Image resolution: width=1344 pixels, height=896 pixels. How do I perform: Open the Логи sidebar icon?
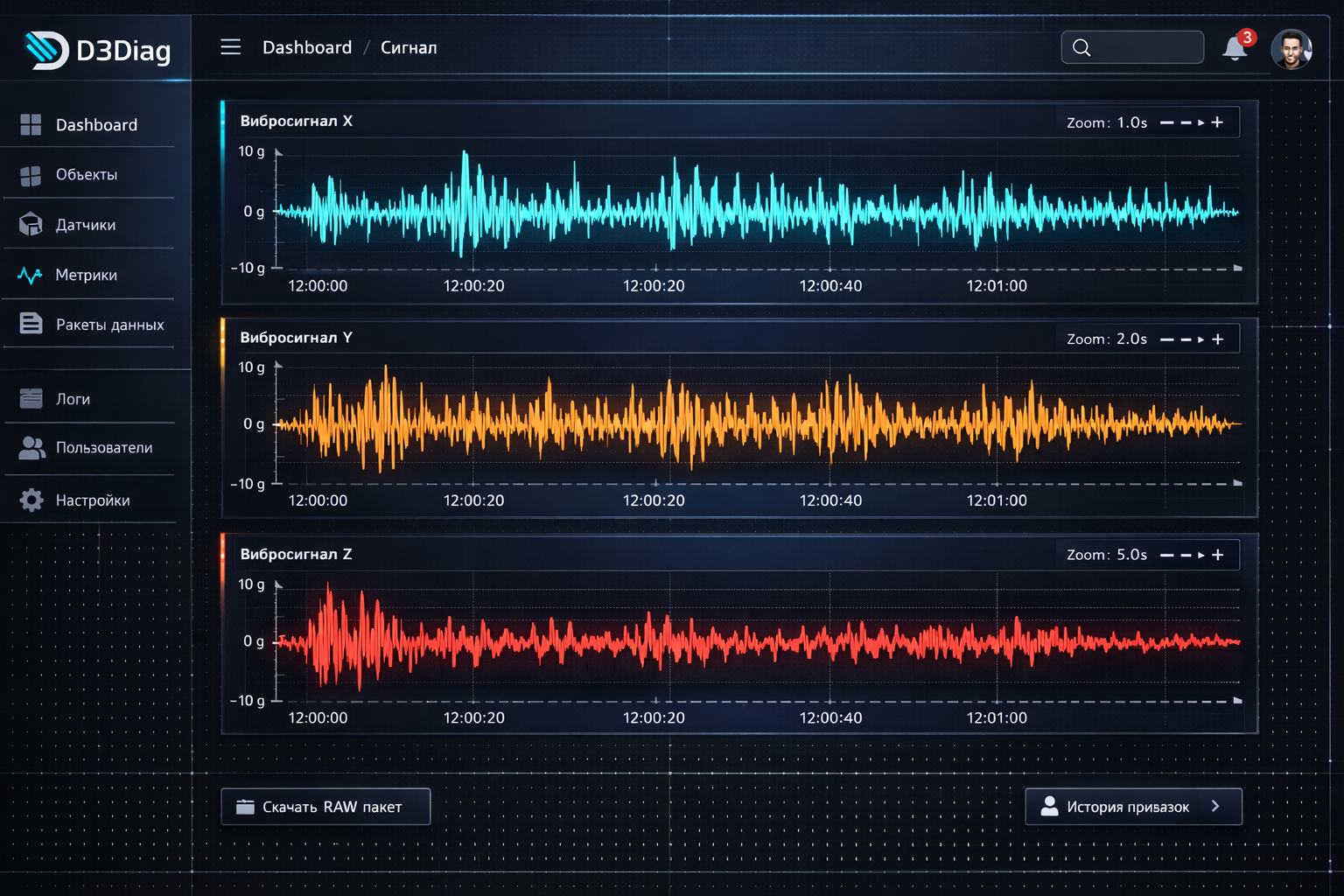tap(31, 398)
